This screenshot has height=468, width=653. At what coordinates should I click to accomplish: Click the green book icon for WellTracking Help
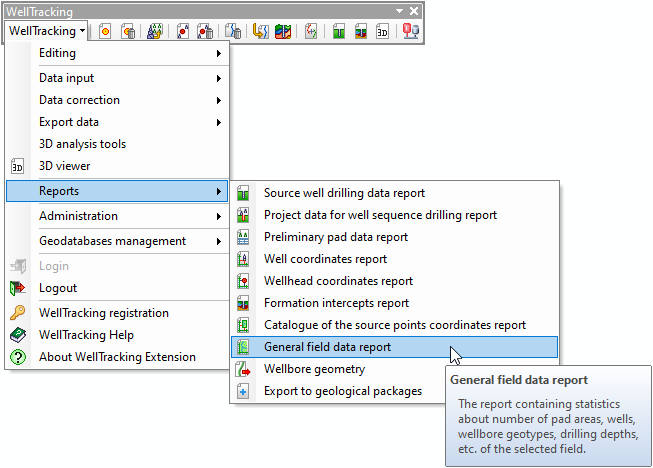coord(18,335)
